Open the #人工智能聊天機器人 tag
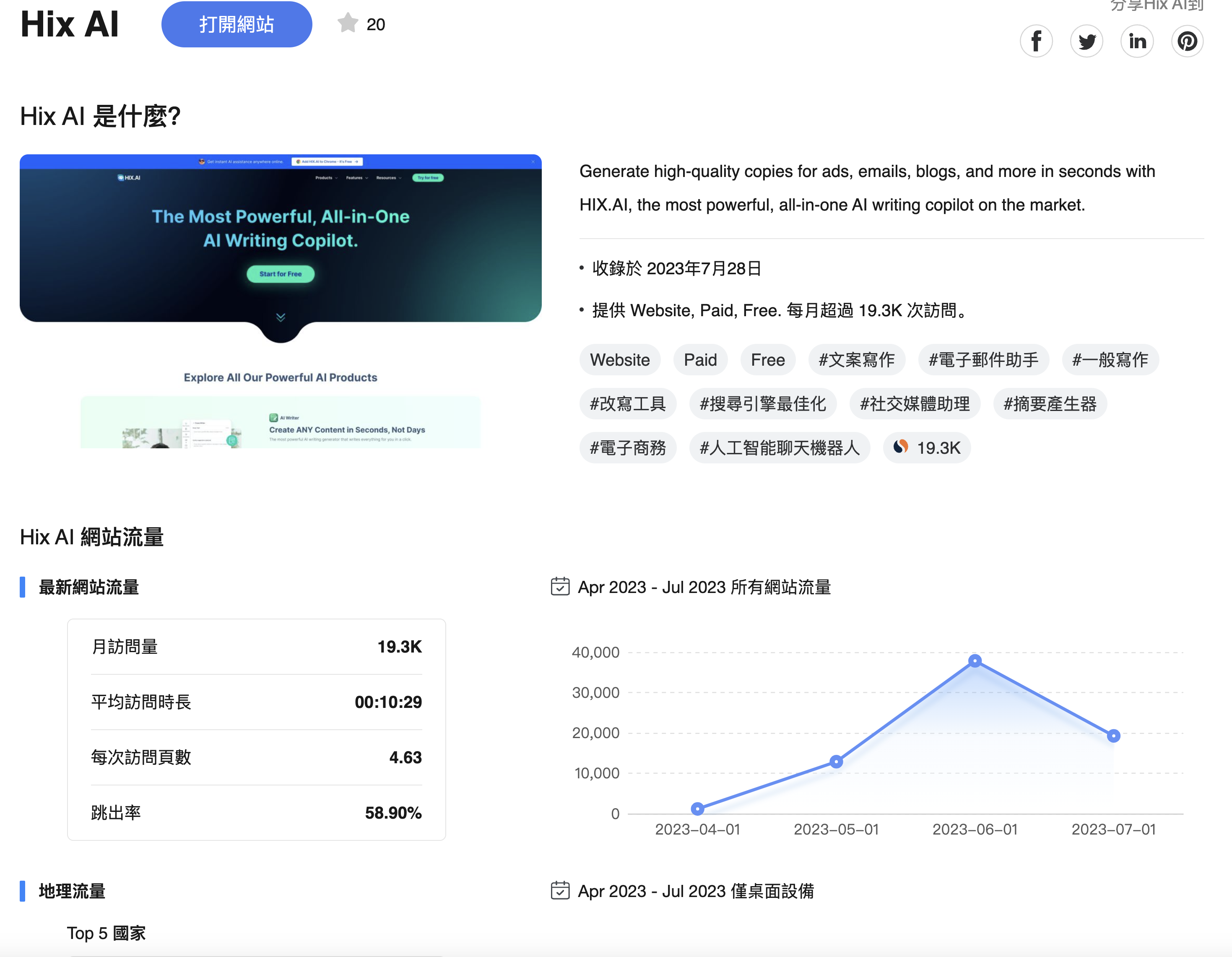The image size is (1232, 957). (779, 448)
